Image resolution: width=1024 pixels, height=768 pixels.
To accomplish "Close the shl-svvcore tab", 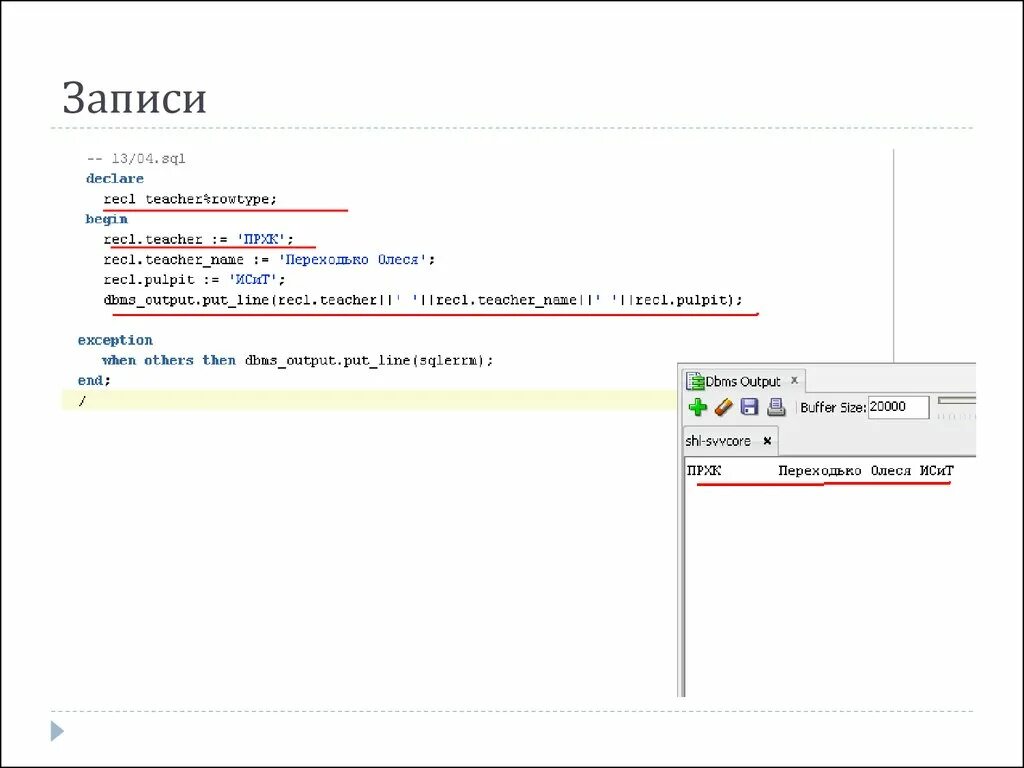I will 765,440.
